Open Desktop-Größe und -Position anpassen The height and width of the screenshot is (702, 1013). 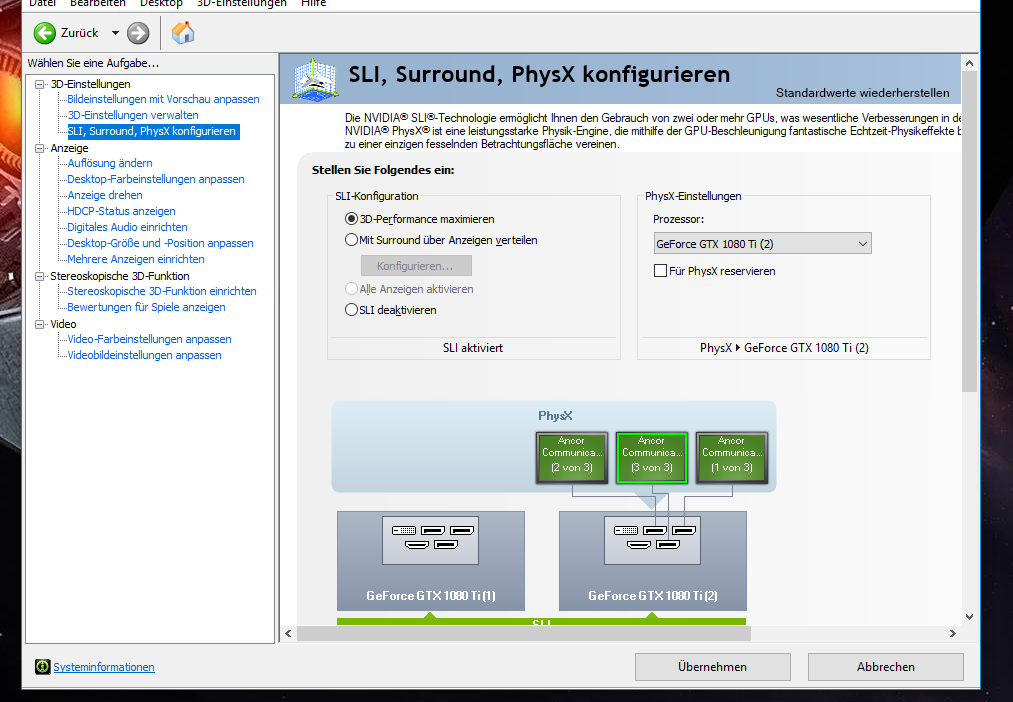point(160,243)
